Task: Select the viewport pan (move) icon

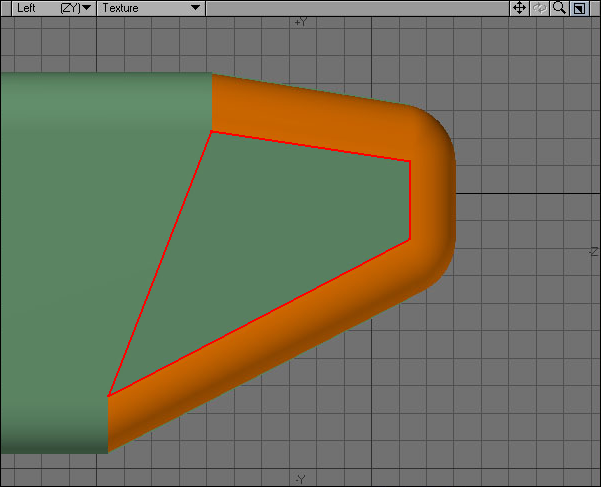Action: pos(519,8)
